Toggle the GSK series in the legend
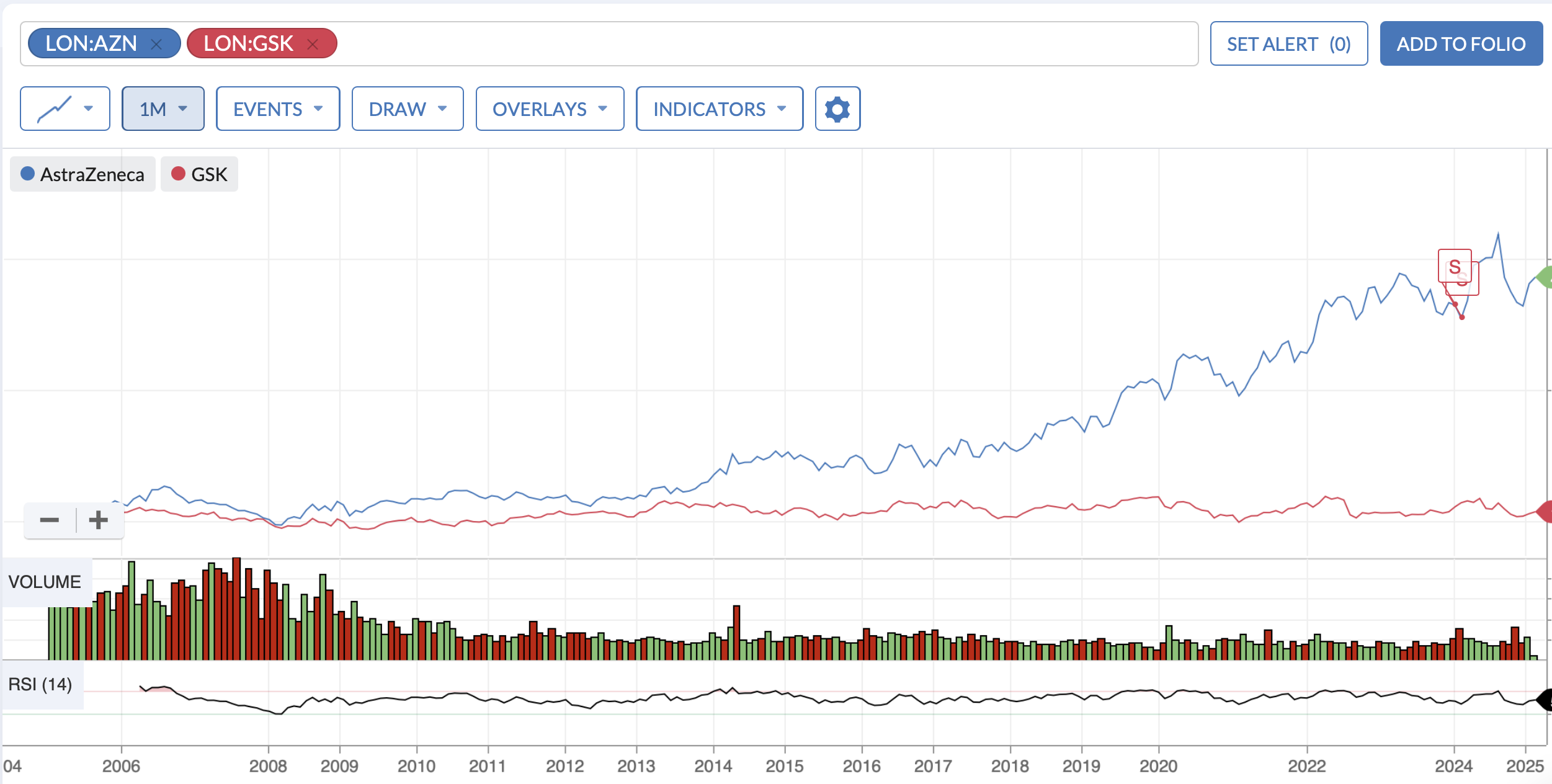1552x784 pixels. click(x=199, y=174)
